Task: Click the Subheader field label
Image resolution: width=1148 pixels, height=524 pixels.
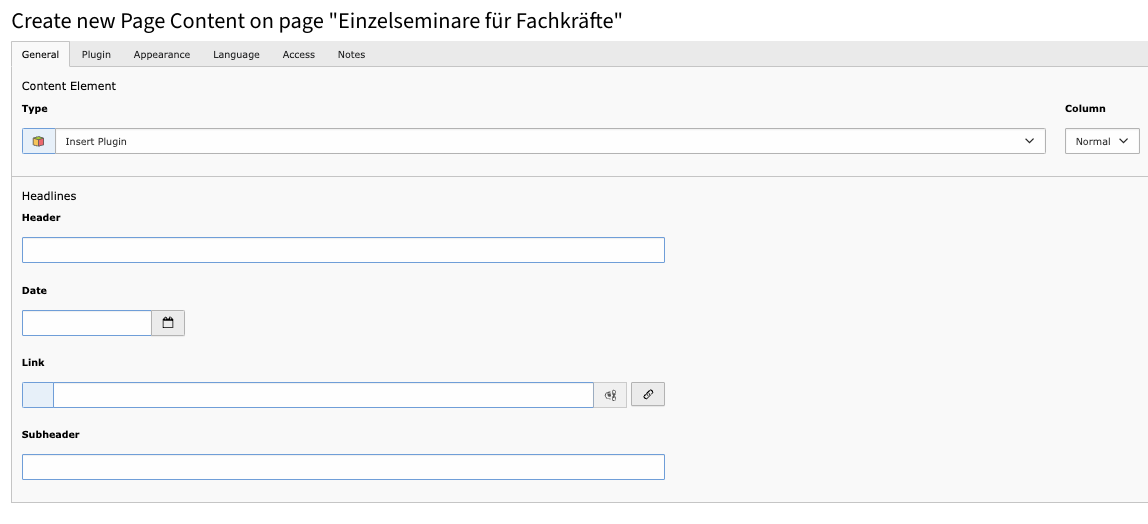Action: pyautogui.click(x=50, y=435)
